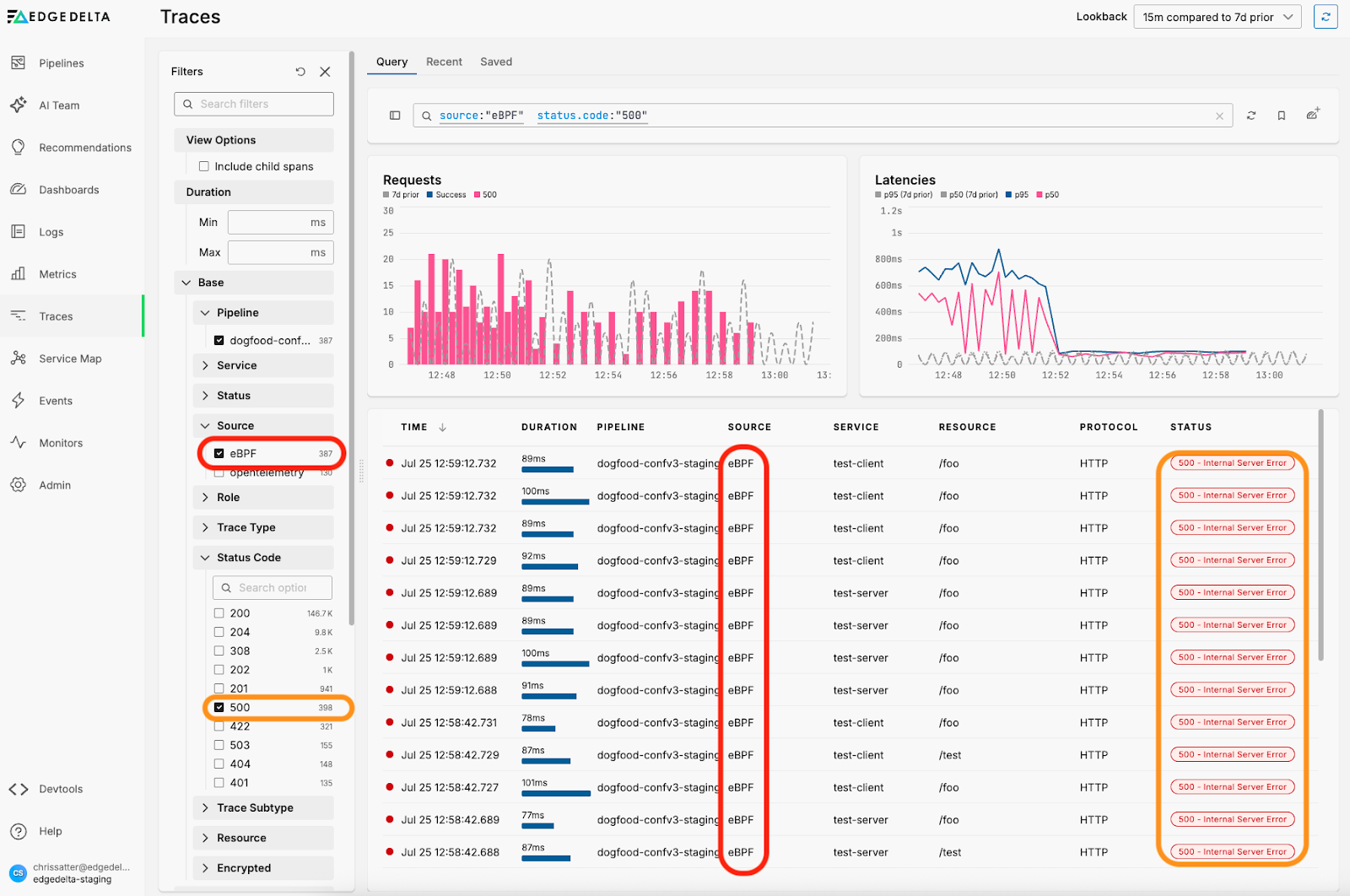The height and width of the screenshot is (896, 1350).
Task: Uncheck the eBPF source checkbox
Action: (x=219, y=453)
